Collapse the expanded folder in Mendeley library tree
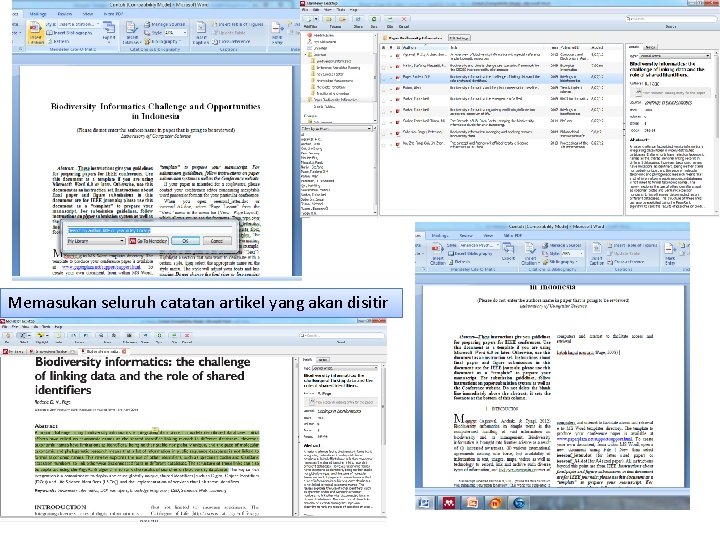This screenshot has height=540, width=720. point(306,55)
